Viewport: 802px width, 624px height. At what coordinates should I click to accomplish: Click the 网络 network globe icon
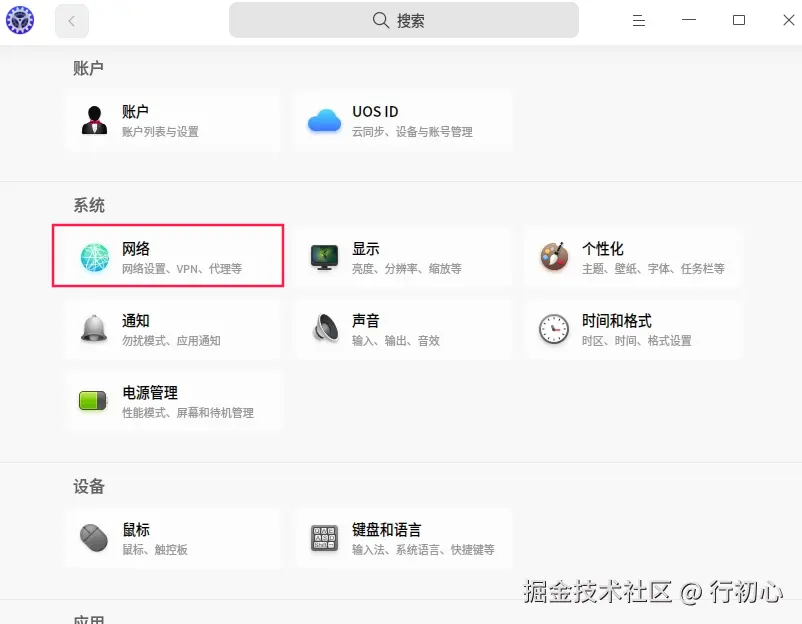click(95, 257)
